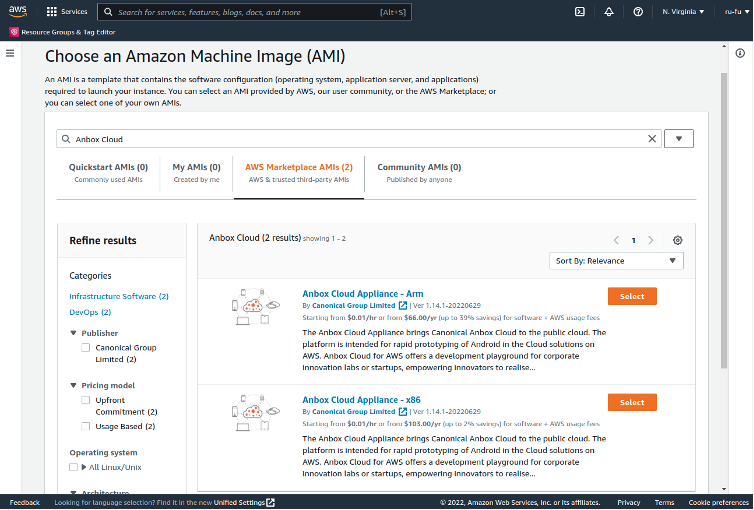Open results preferences gear icon

click(678, 240)
